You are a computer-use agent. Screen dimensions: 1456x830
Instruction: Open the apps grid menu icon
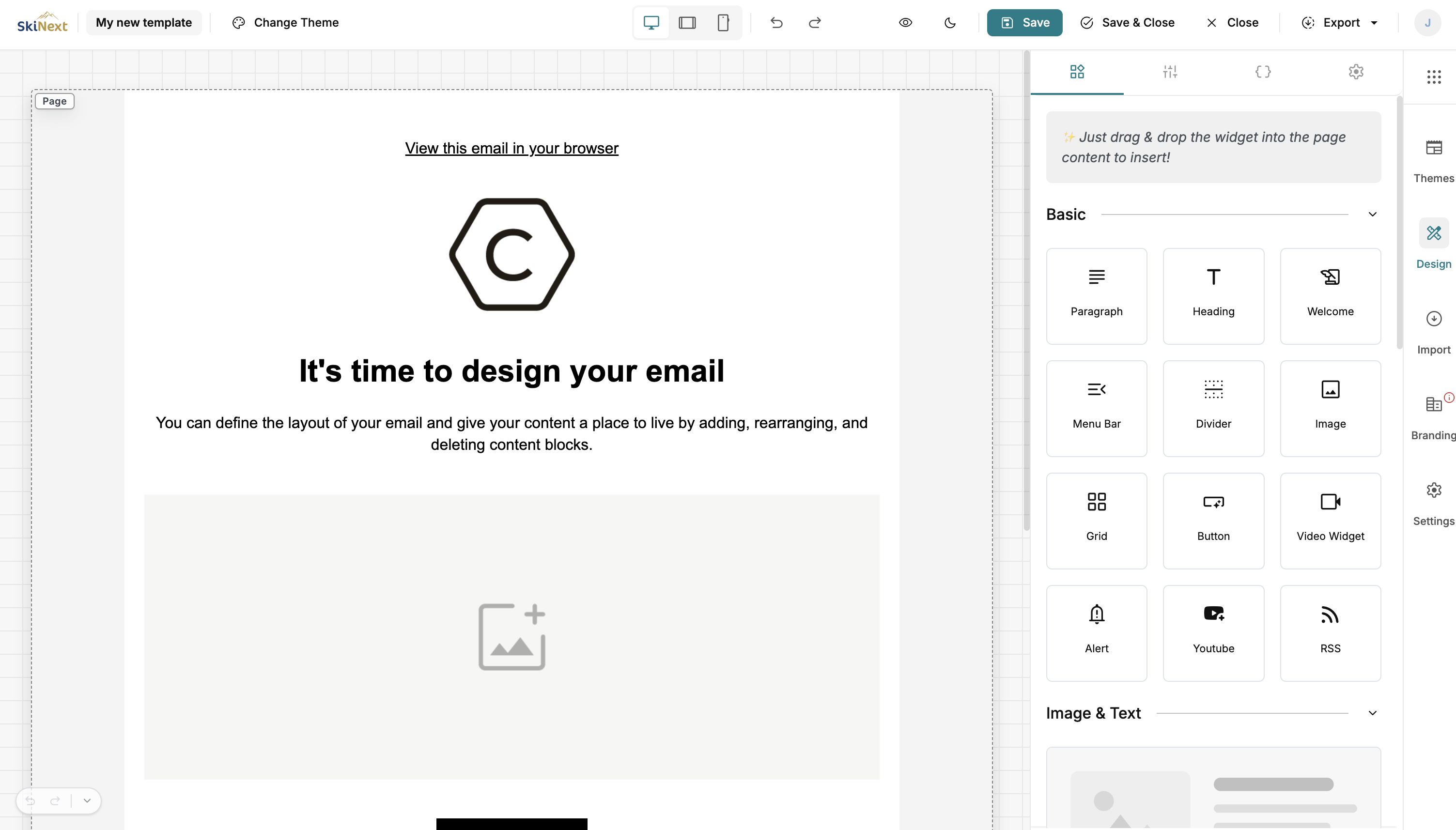coord(1434,77)
